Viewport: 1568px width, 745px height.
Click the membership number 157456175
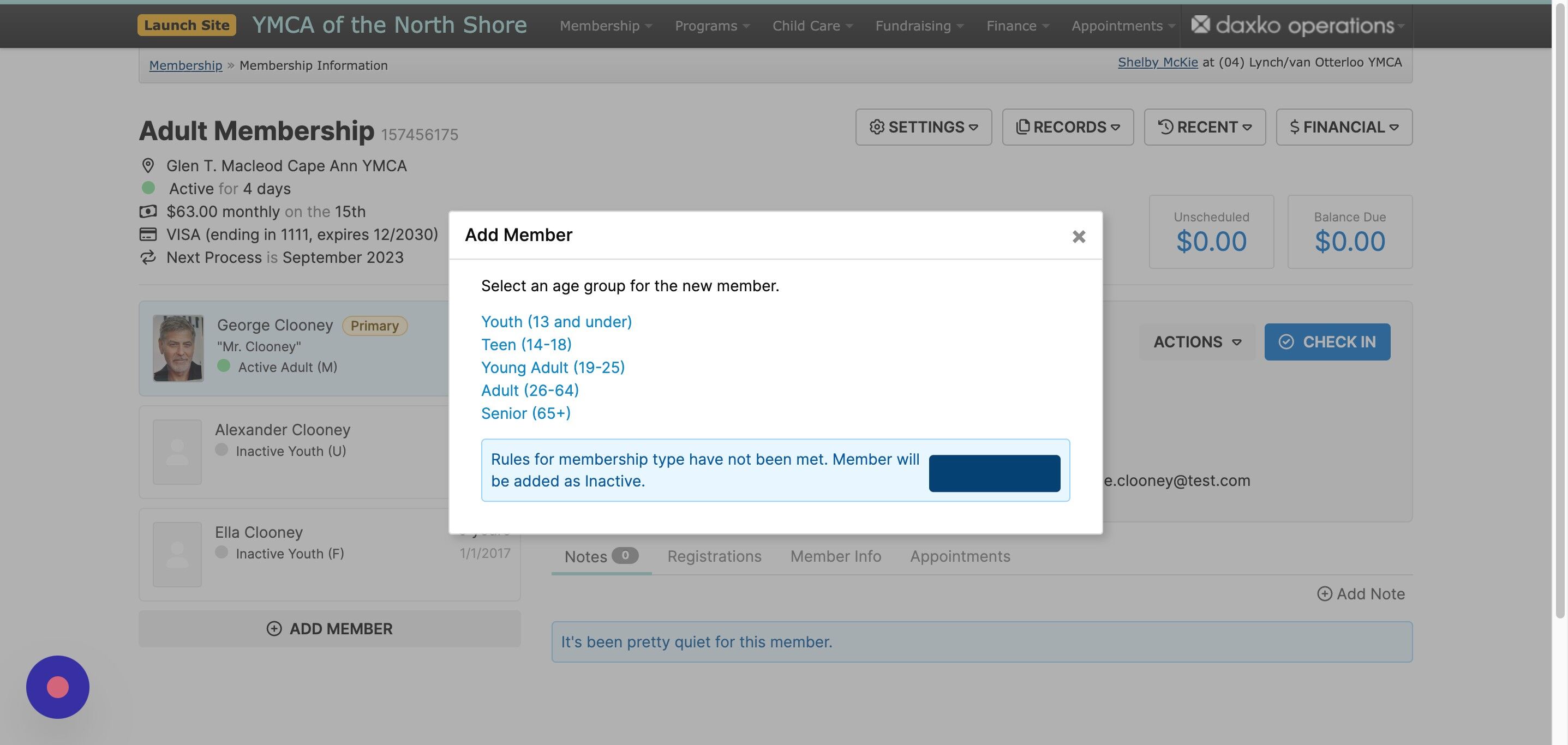[420, 135]
